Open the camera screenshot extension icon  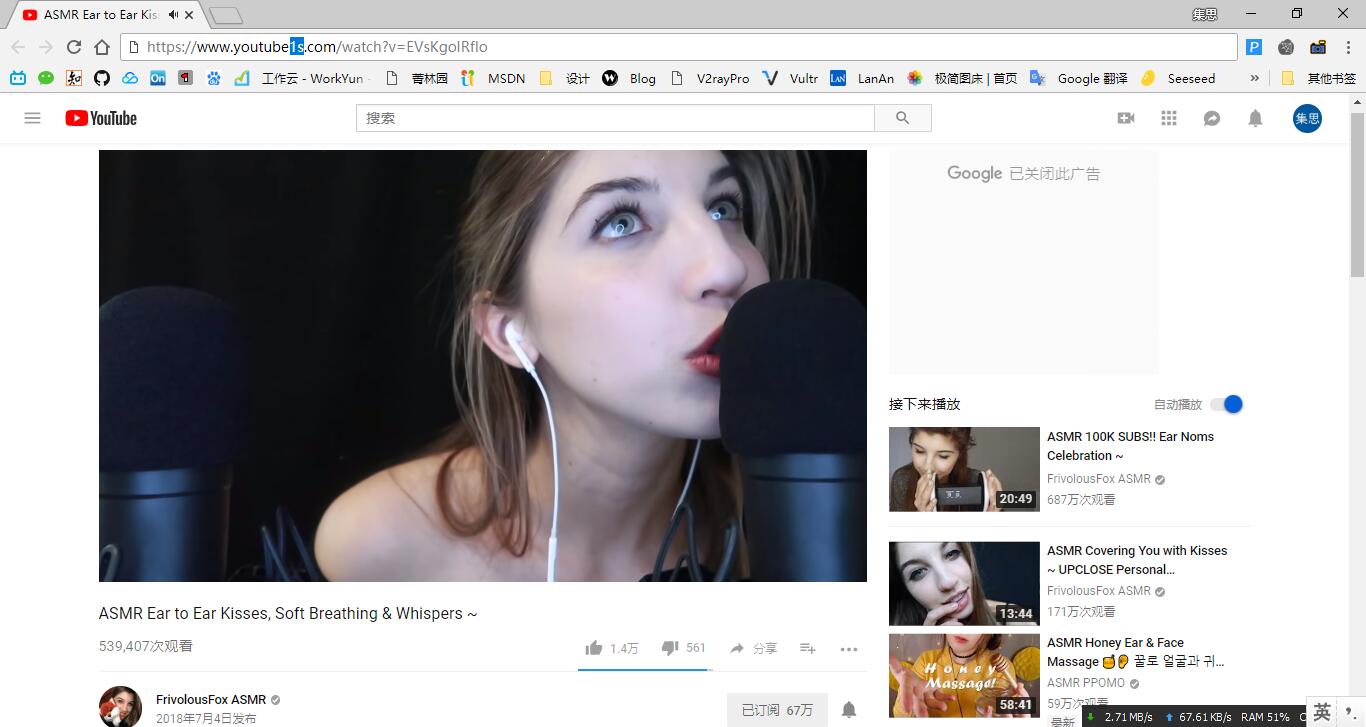click(1318, 47)
